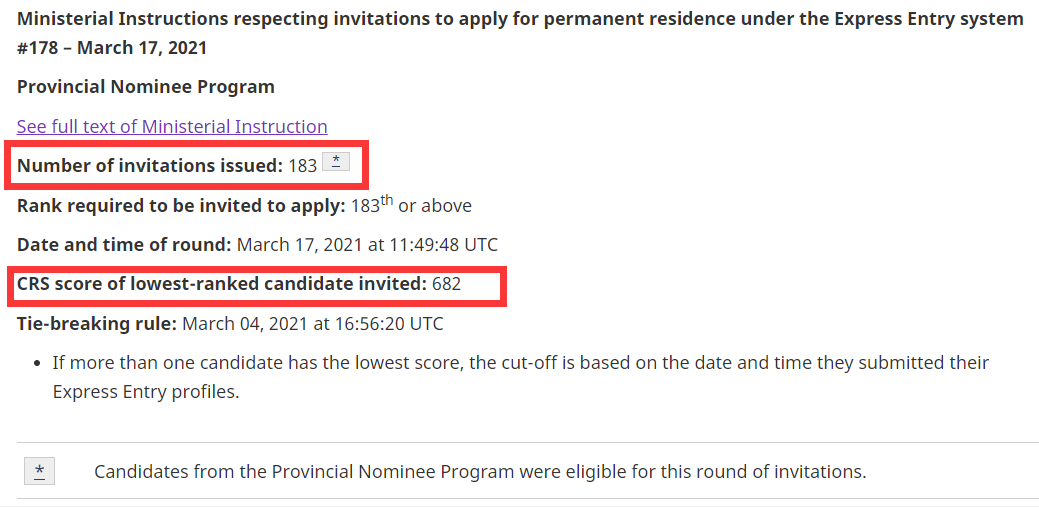Click the CRS score value 682
Viewport: 1039px width, 507px height.
[446, 284]
